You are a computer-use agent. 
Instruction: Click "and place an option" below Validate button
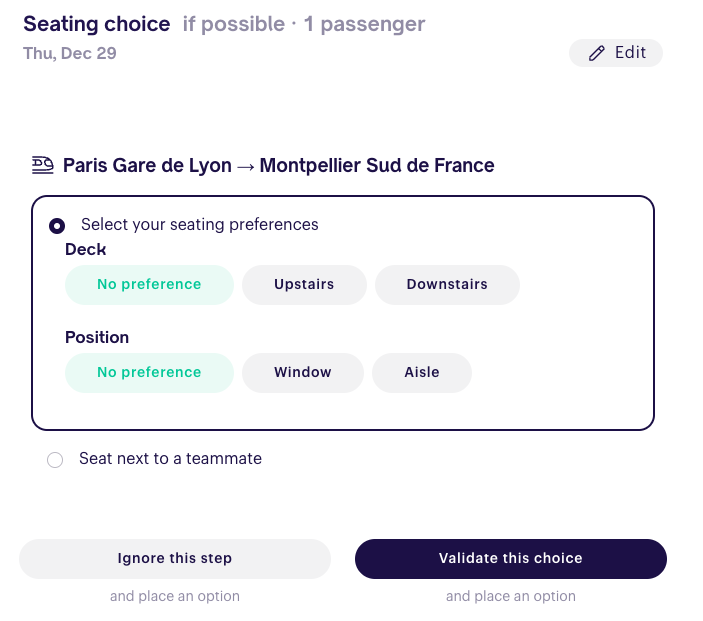pos(511,596)
